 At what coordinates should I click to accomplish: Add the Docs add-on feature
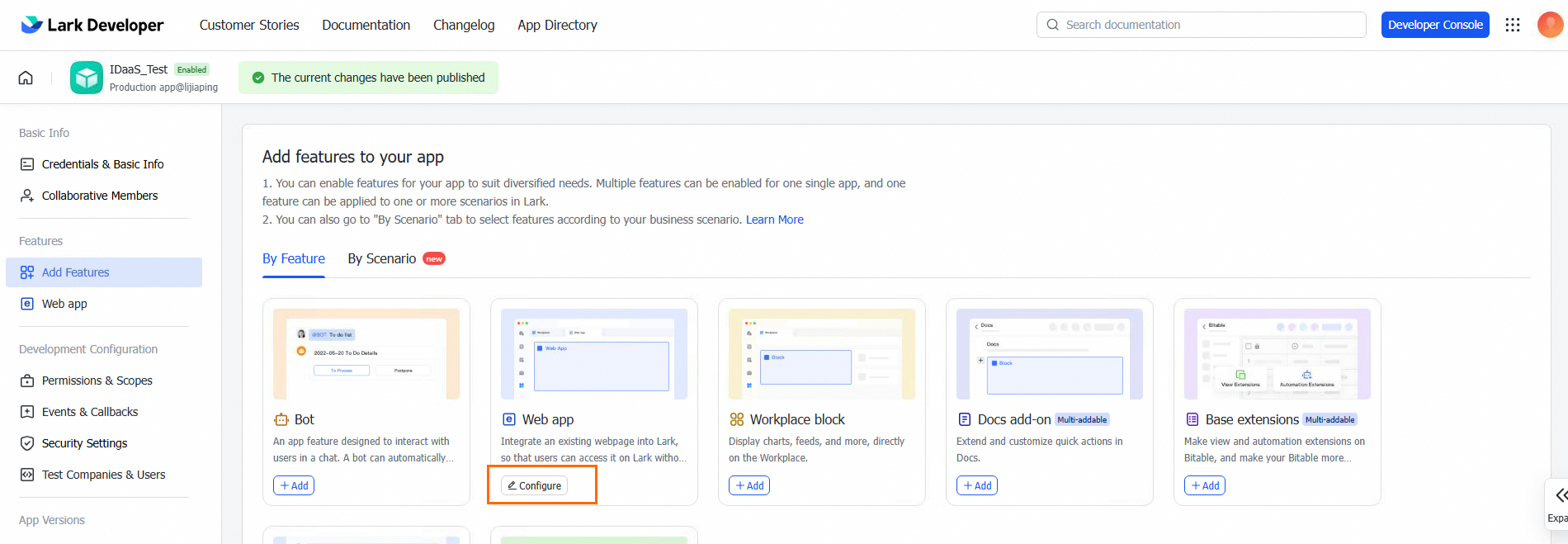pyautogui.click(x=977, y=485)
